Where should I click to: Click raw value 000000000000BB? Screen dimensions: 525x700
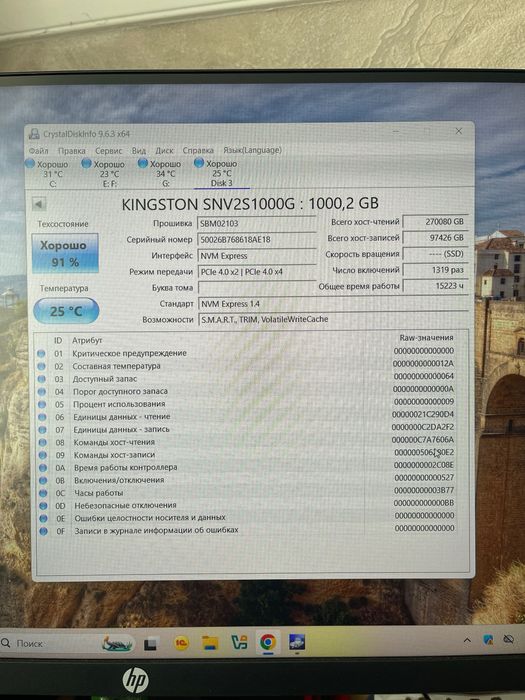click(424, 503)
